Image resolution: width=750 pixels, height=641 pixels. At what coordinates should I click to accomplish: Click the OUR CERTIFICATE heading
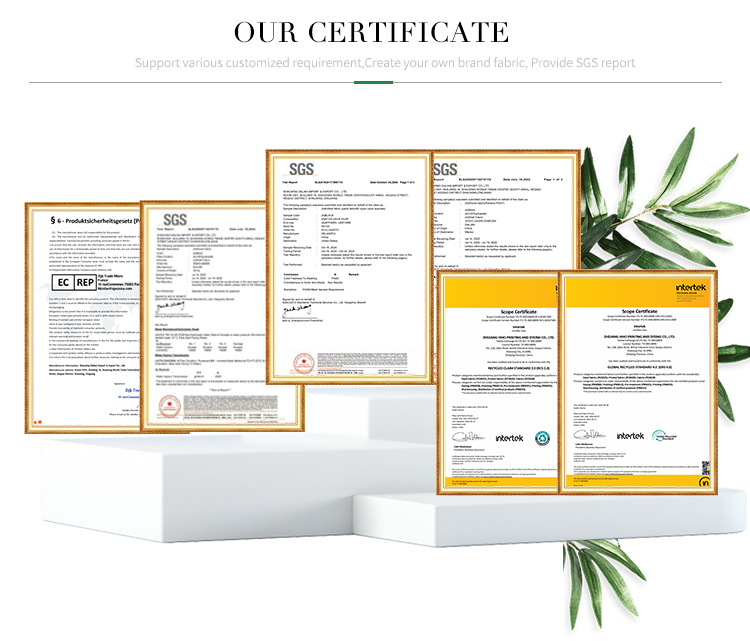(x=372, y=32)
